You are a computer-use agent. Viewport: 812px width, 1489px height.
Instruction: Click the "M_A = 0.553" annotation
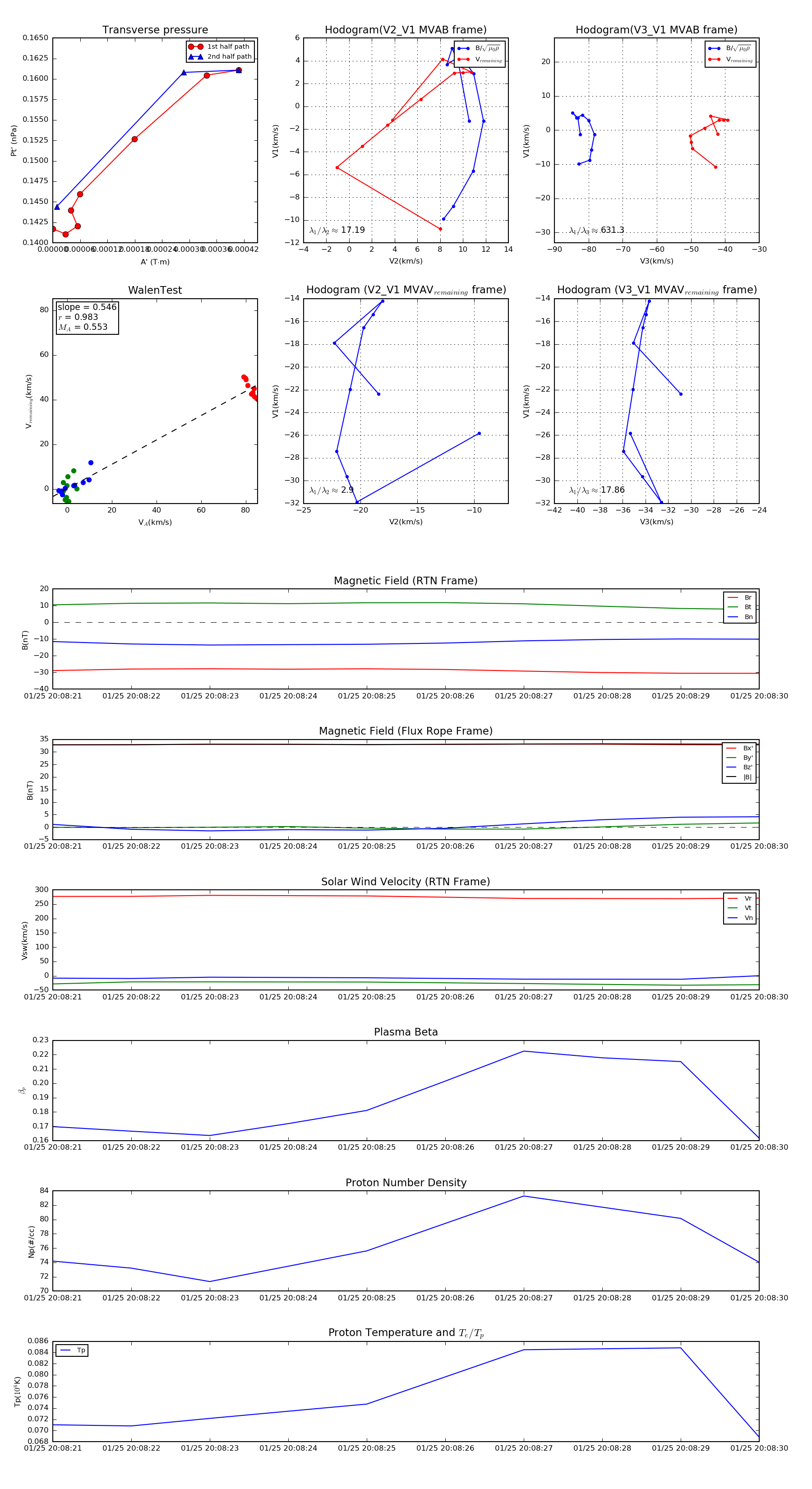(x=83, y=327)
